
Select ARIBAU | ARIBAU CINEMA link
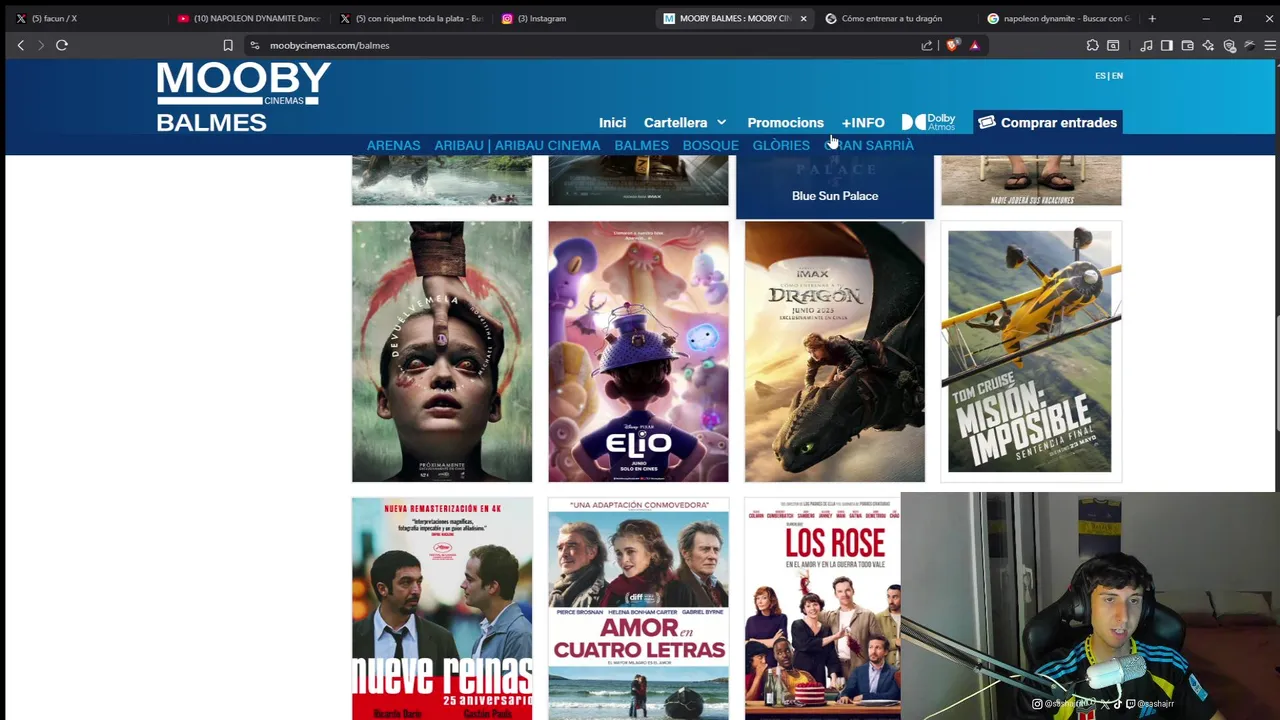(x=517, y=145)
